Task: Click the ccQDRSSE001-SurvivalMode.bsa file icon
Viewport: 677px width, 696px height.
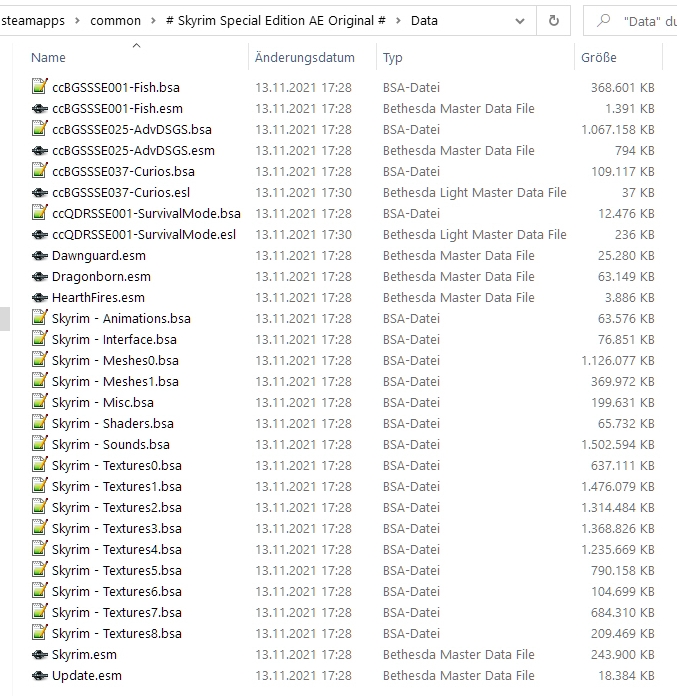Action: click(40, 213)
